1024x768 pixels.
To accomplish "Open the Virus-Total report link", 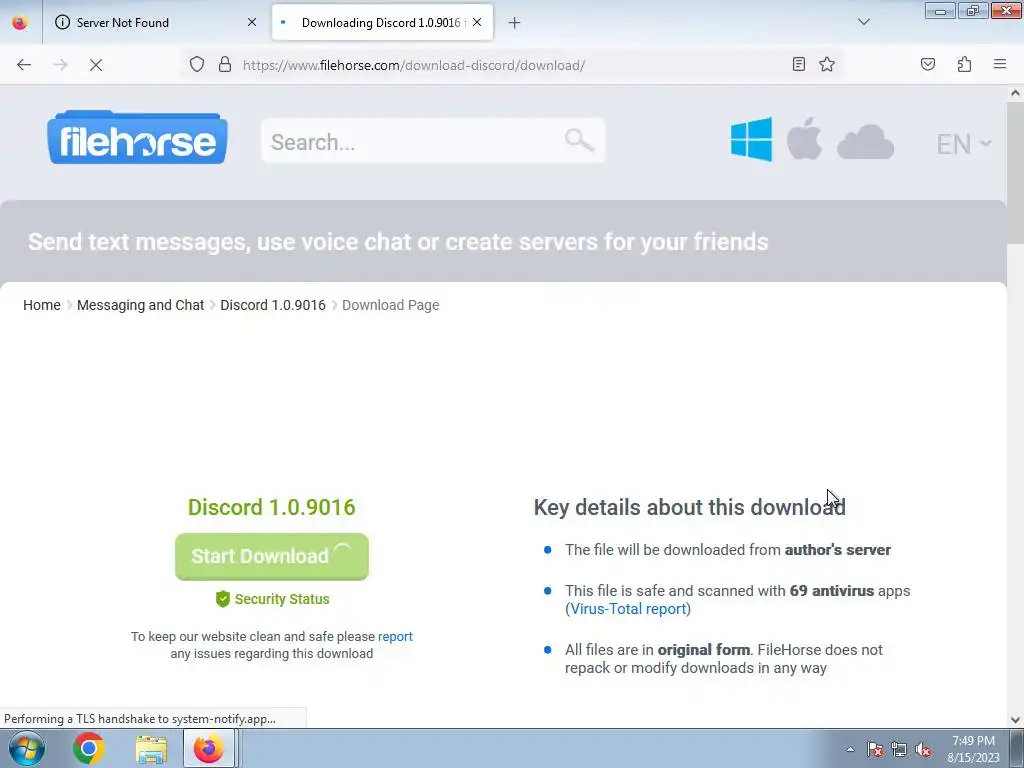I will pos(628,609).
